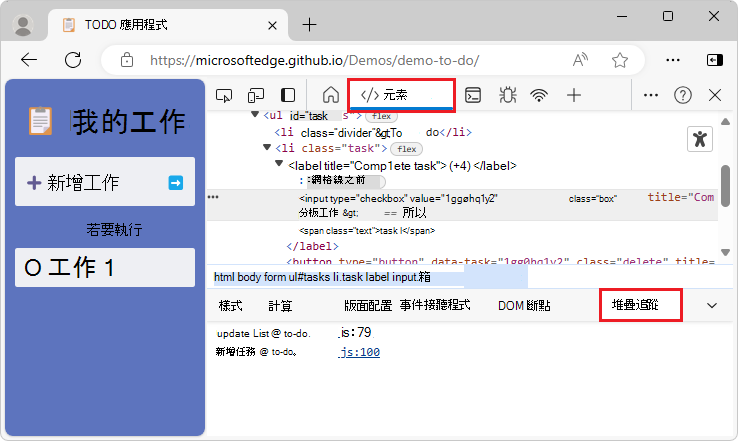Add more tools with plus icon
Image resolution: width=738 pixels, height=441 pixels.
click(574, 95)
